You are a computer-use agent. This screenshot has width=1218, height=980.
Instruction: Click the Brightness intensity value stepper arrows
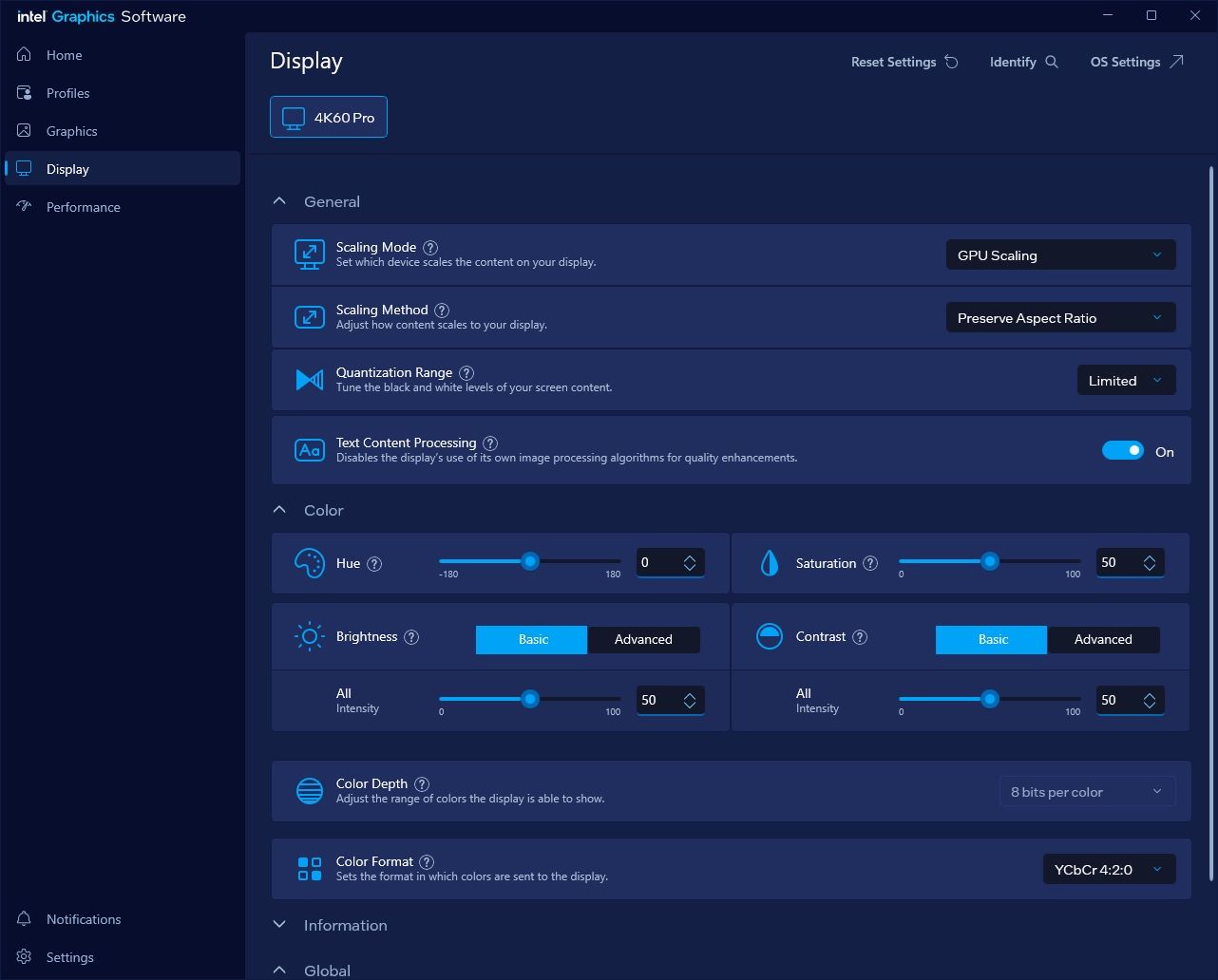(690, 700)
